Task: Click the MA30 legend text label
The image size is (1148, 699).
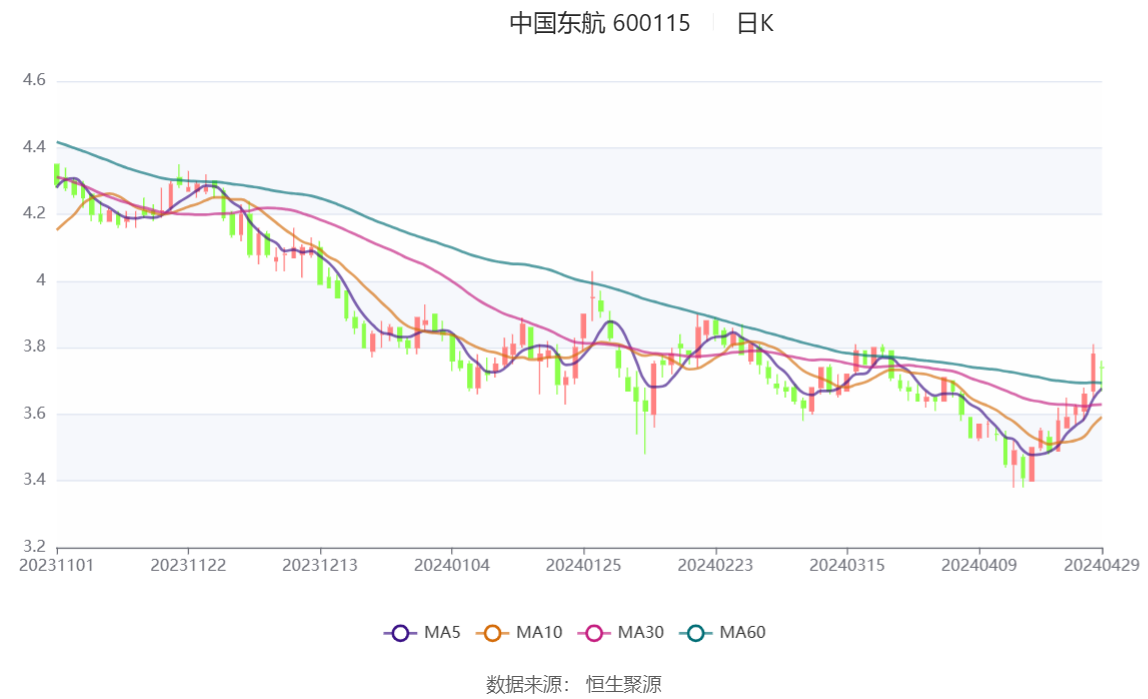Action: click(640, 633)
